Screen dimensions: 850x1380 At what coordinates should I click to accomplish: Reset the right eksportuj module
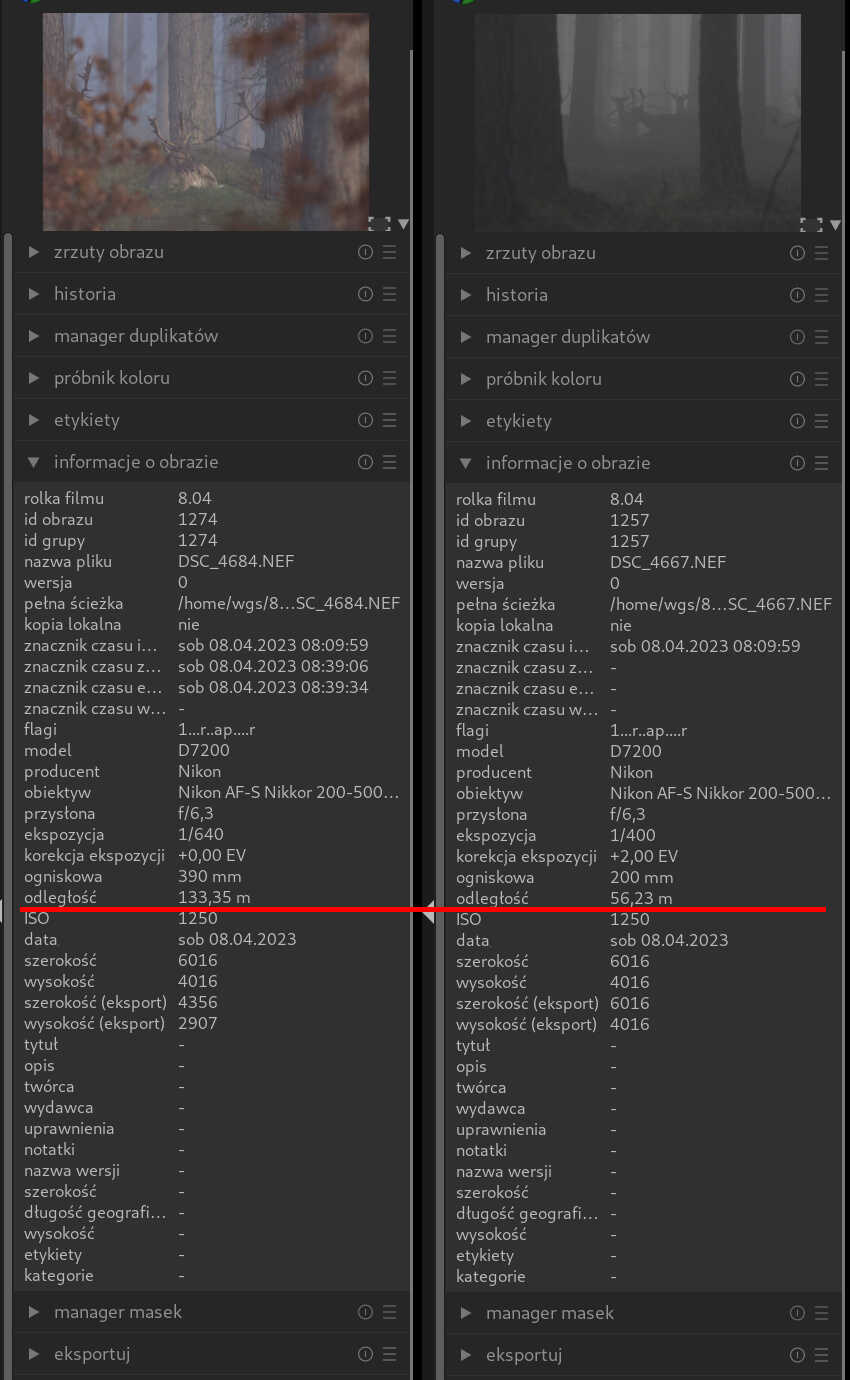tap(797, 1355)
